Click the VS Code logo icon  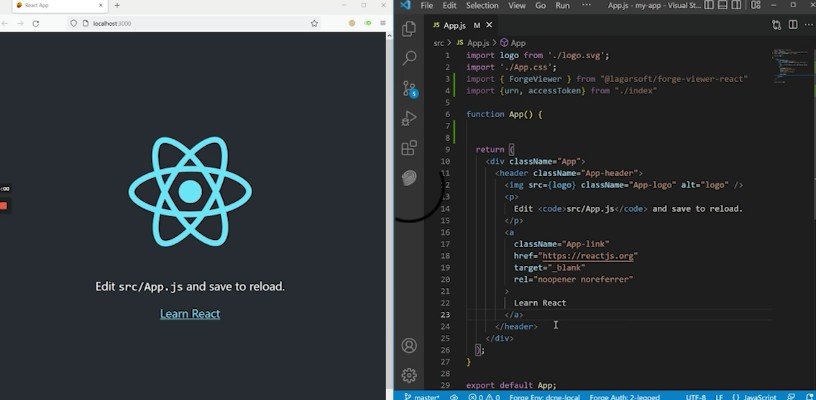coord(406,5)
